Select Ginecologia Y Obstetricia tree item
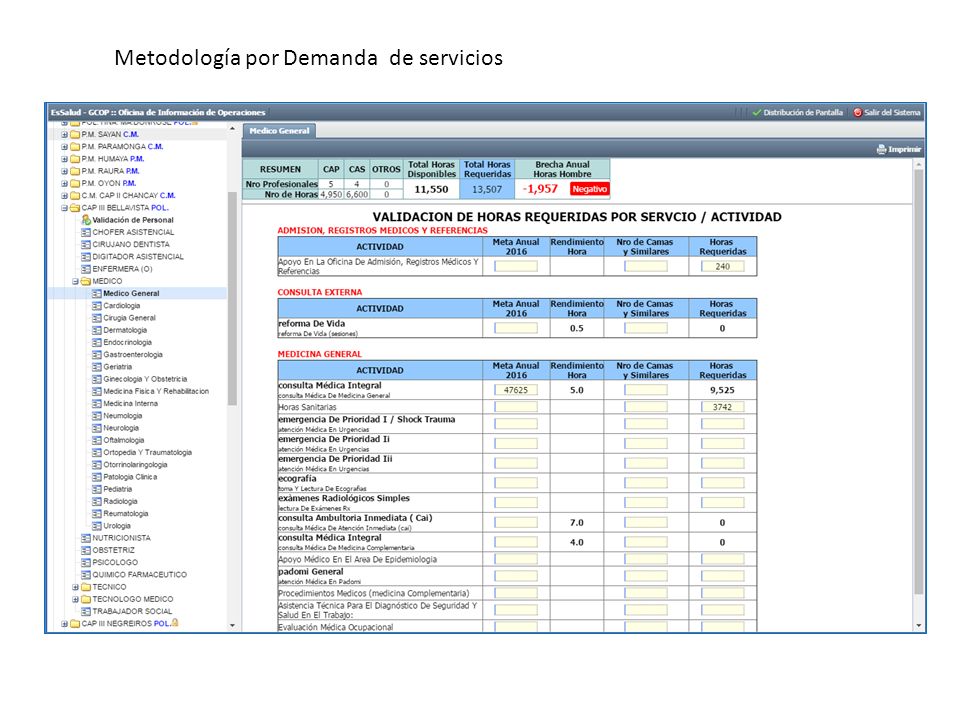This screenshot has width=960, height=720. click(145, 379)
